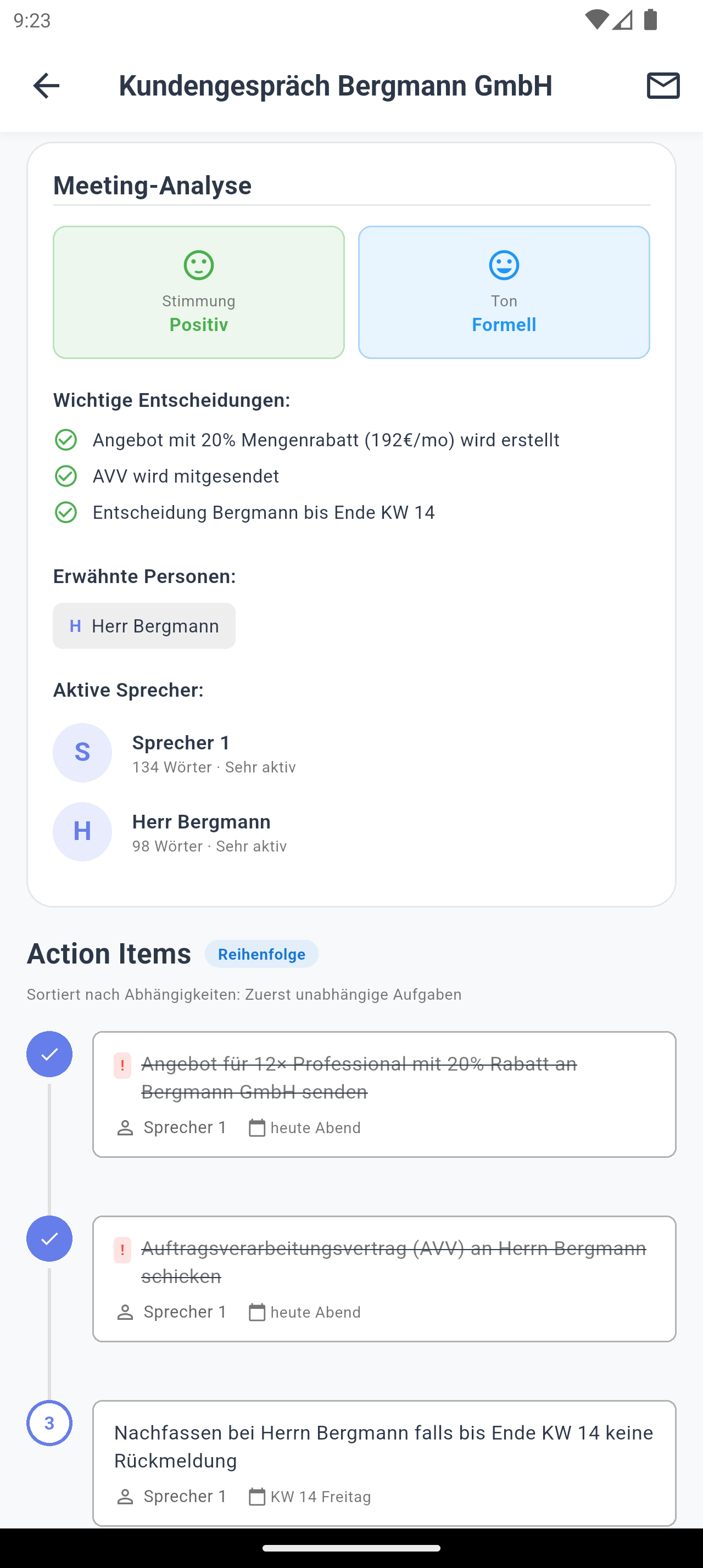The width and height of the screenshot is (703, 1568).
Task: Click the Ton smiley icon
Action: [503, 264]
